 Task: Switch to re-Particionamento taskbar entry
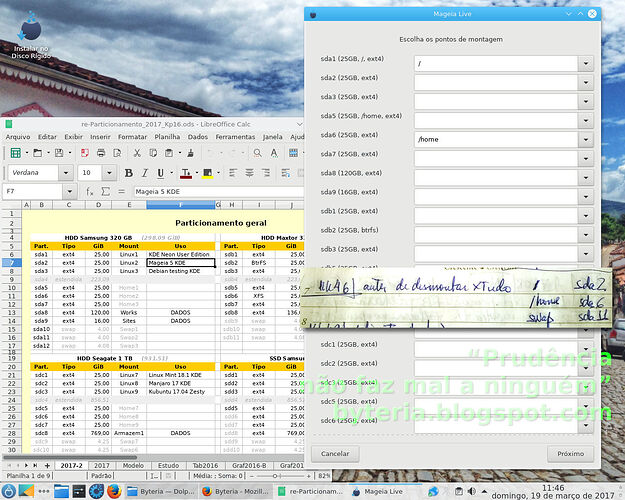(x=311, y=491)
